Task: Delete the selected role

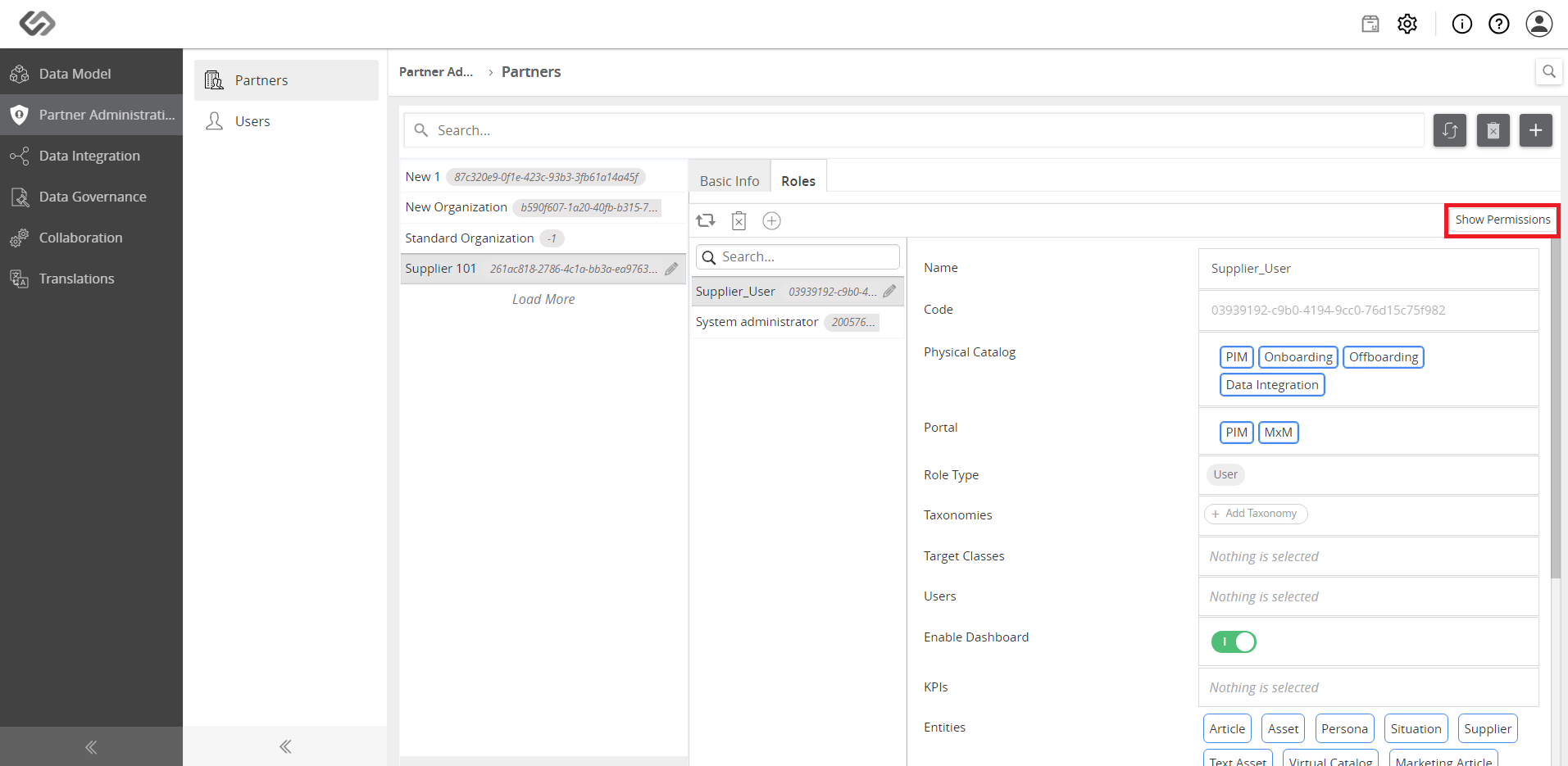Action: [x=739, y=220]
